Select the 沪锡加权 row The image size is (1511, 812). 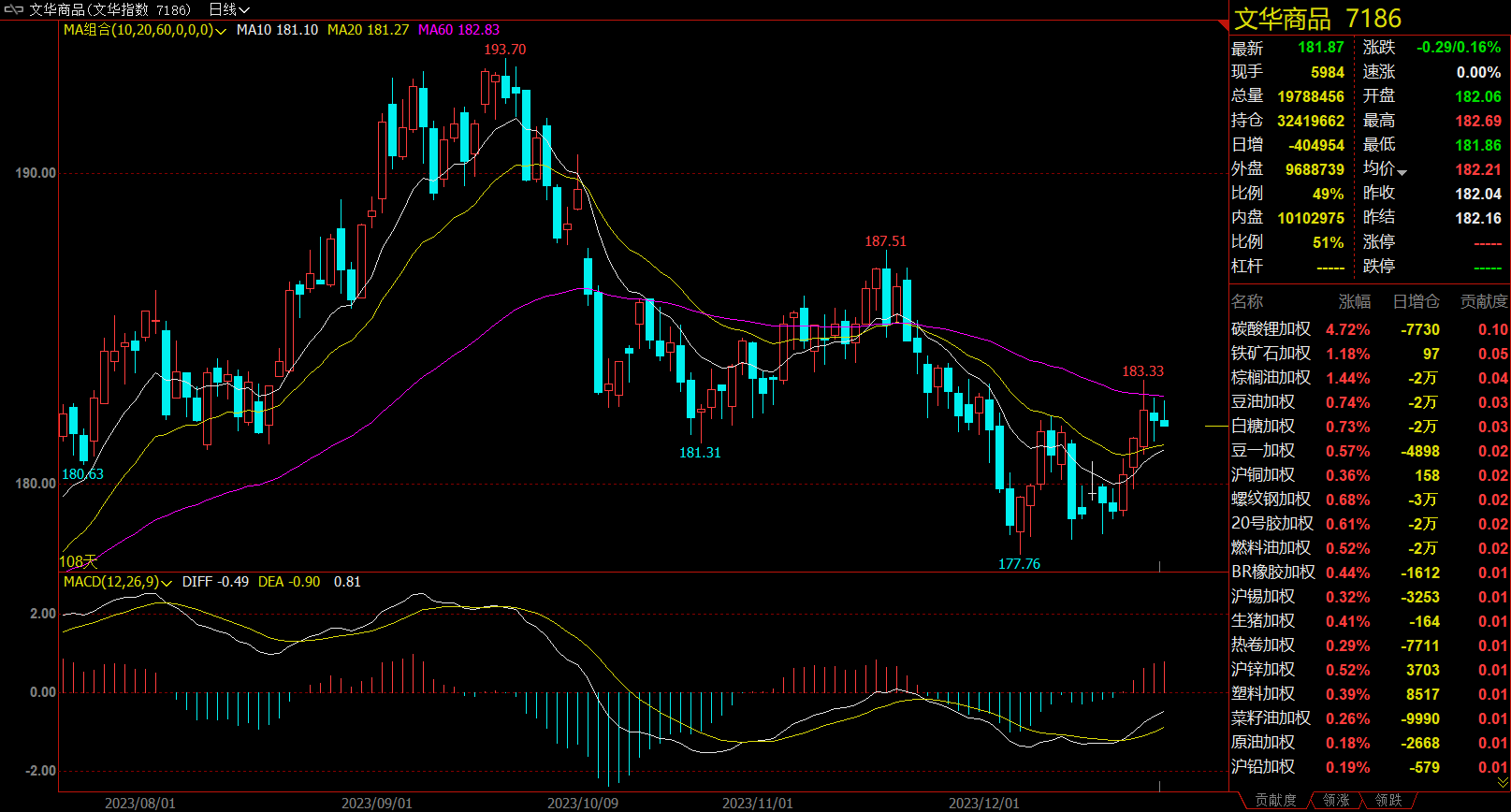[x=1369, y=597]
